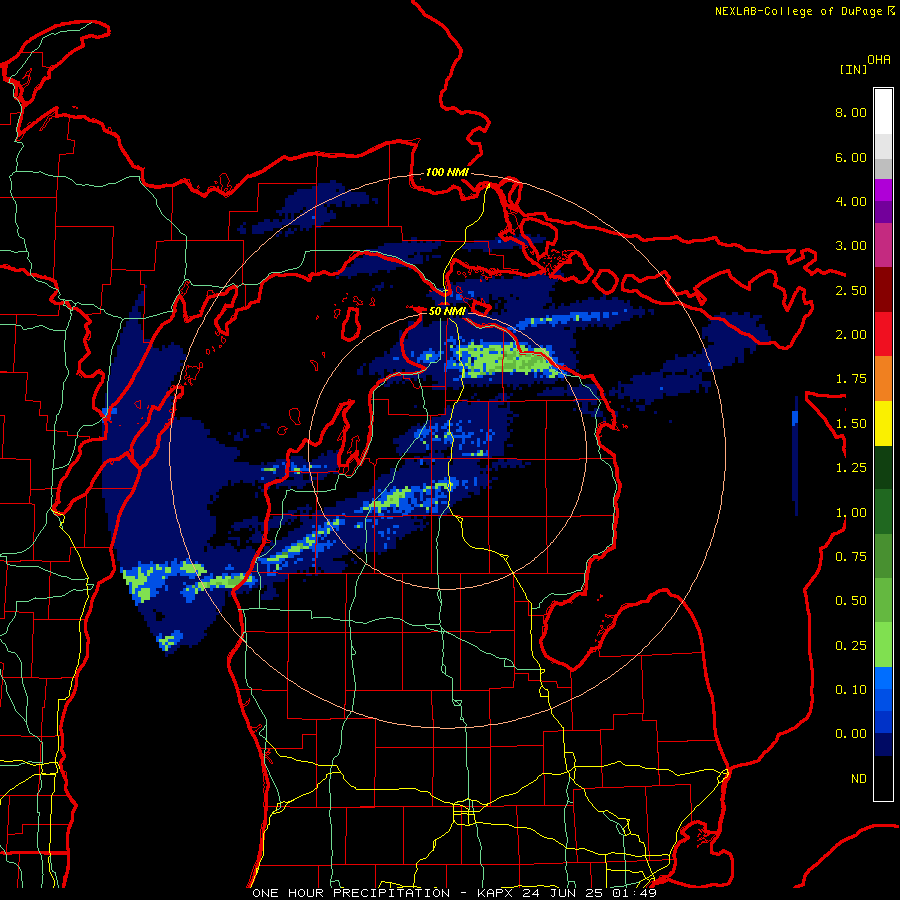Pick the yellow swatch in the color scale

tap(883, 424)
